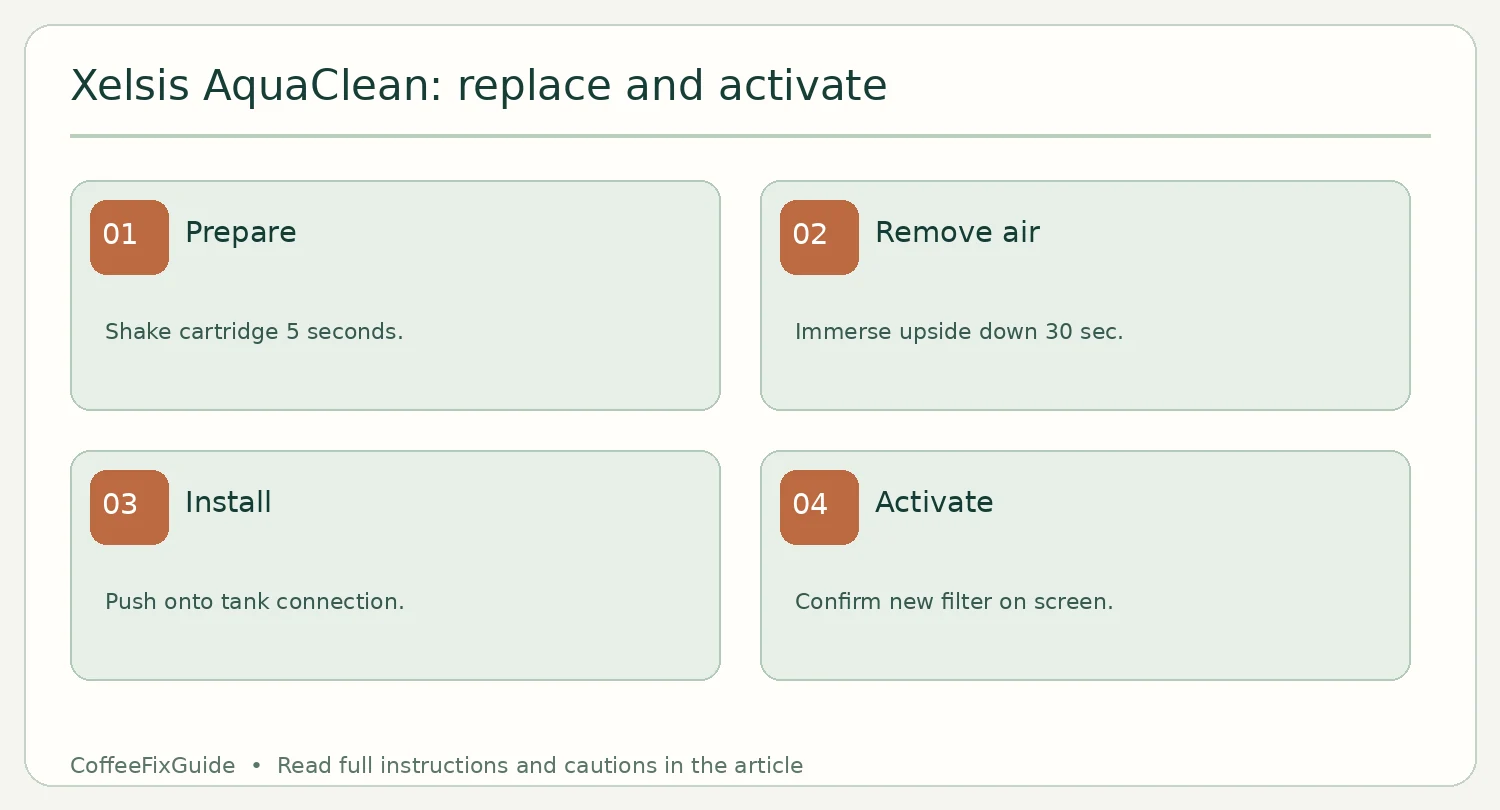Click the Xelsis AquaClean page title
Viewport: 1500px width, 810px height.
coord(479,86)
